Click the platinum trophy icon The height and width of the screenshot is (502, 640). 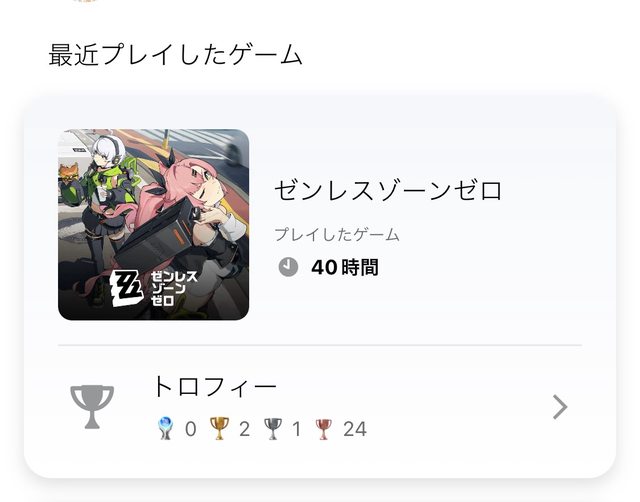pyautogui.click(x=166, y=428)
